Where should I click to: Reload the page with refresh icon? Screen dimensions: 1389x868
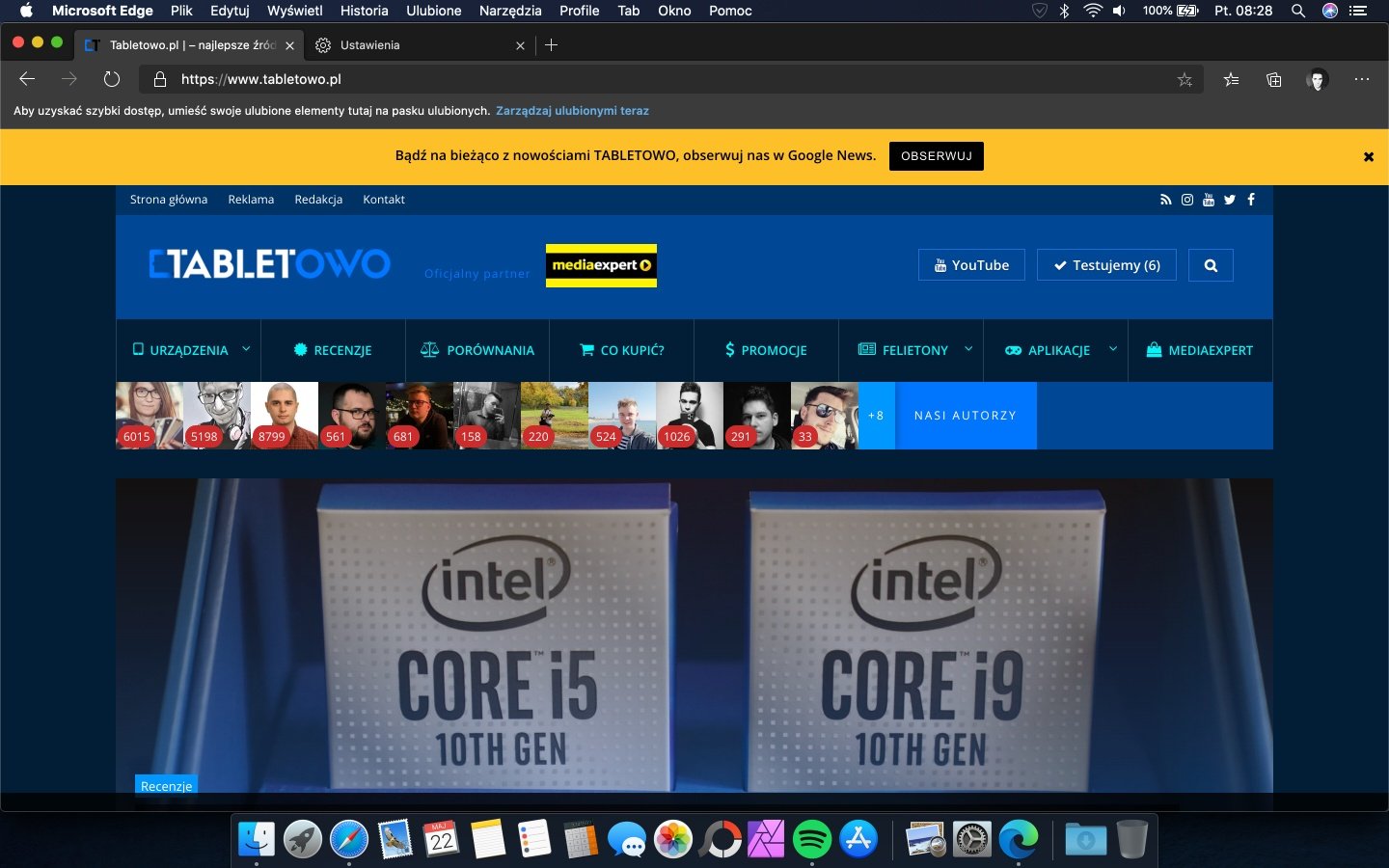point(112,79)
